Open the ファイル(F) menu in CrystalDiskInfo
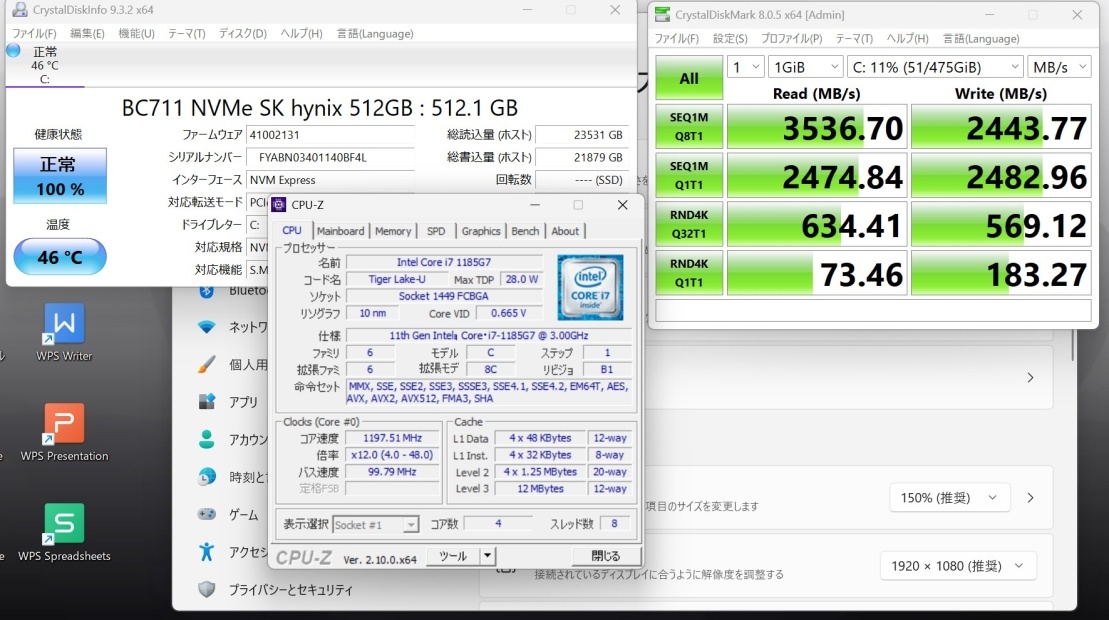 tap(34, 33)
